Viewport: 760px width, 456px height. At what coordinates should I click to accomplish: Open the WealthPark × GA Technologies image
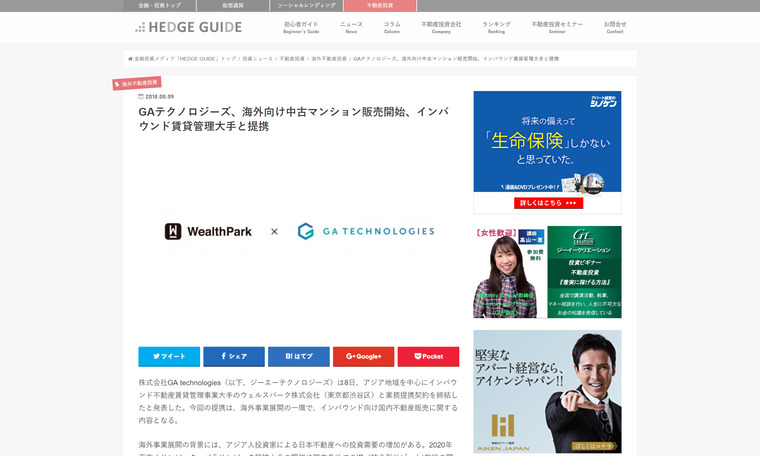tap(299, 231)
